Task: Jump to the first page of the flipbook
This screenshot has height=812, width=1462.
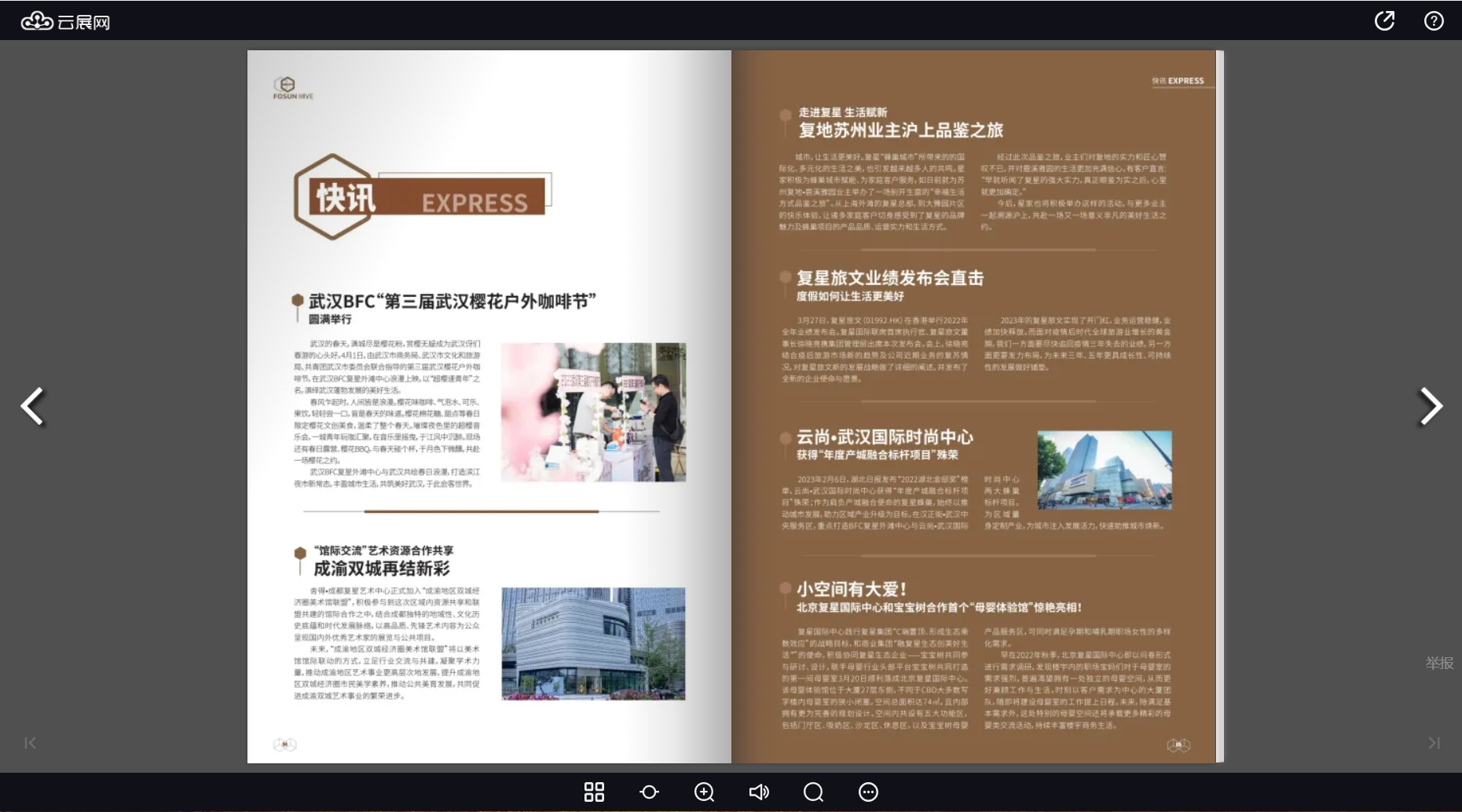Action: pyautogui.click(x=31, y=743)
